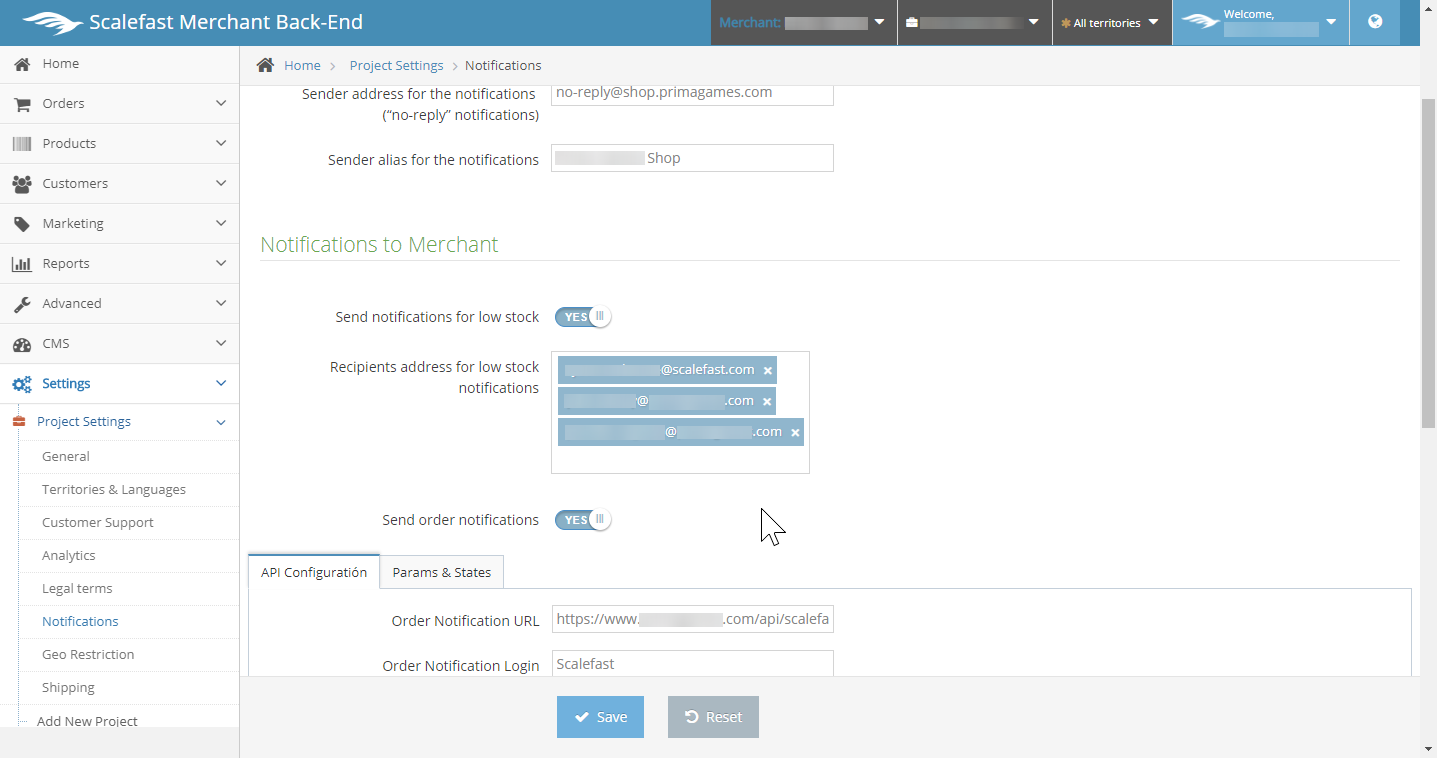Toggle low stock notifications switch

point(583,317)
